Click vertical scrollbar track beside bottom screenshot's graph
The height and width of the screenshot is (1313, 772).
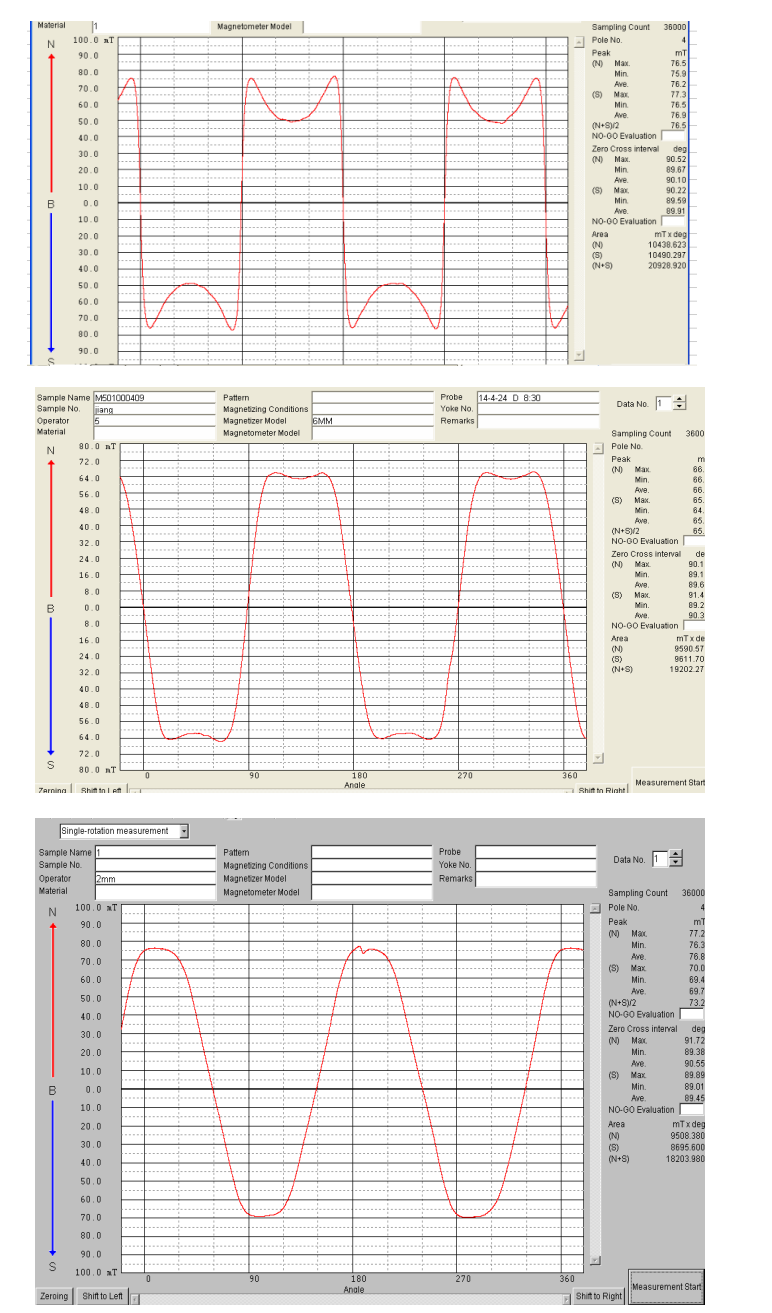[x=595, y=1085]
